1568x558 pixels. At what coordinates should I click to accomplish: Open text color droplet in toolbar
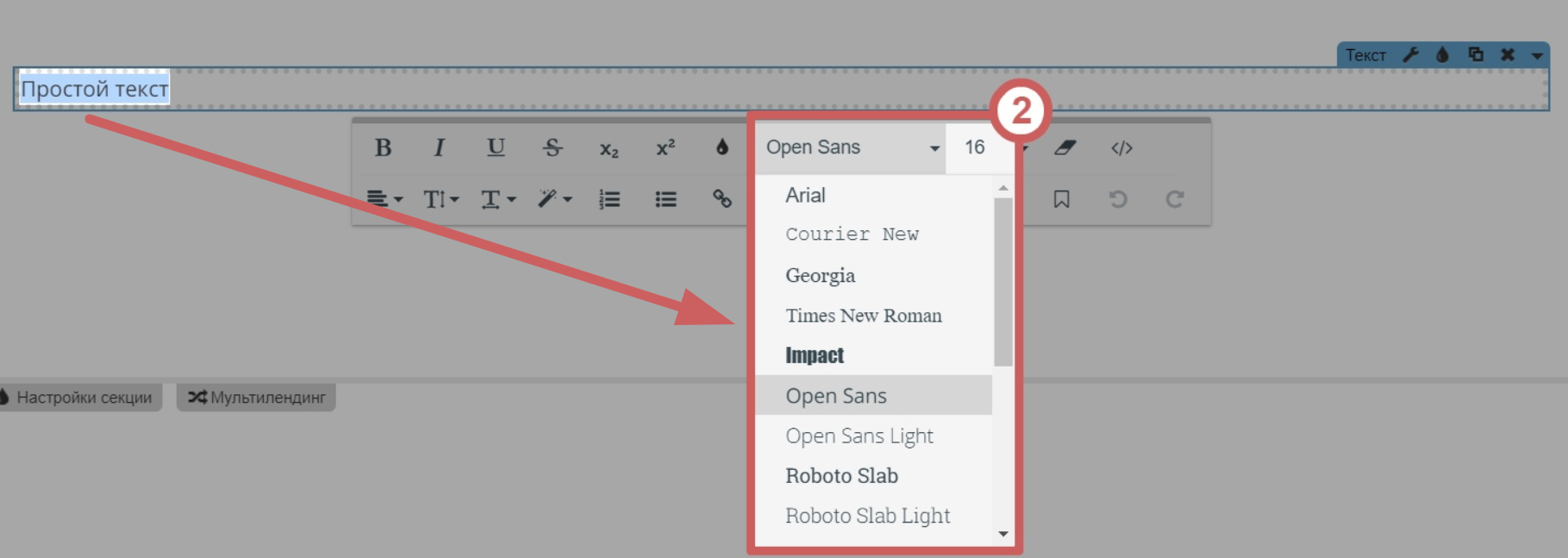point(722,147)
